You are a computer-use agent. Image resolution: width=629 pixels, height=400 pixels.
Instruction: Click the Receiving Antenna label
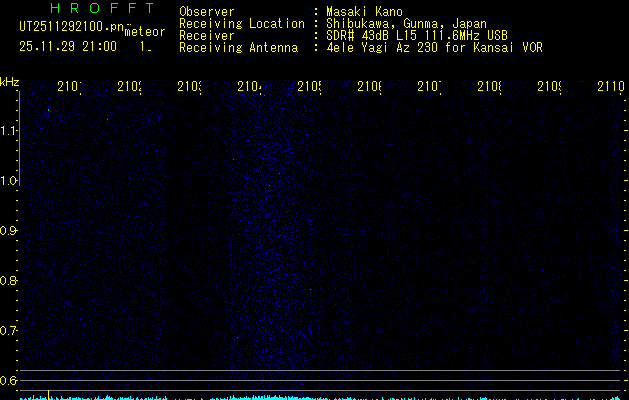point(238,47)
